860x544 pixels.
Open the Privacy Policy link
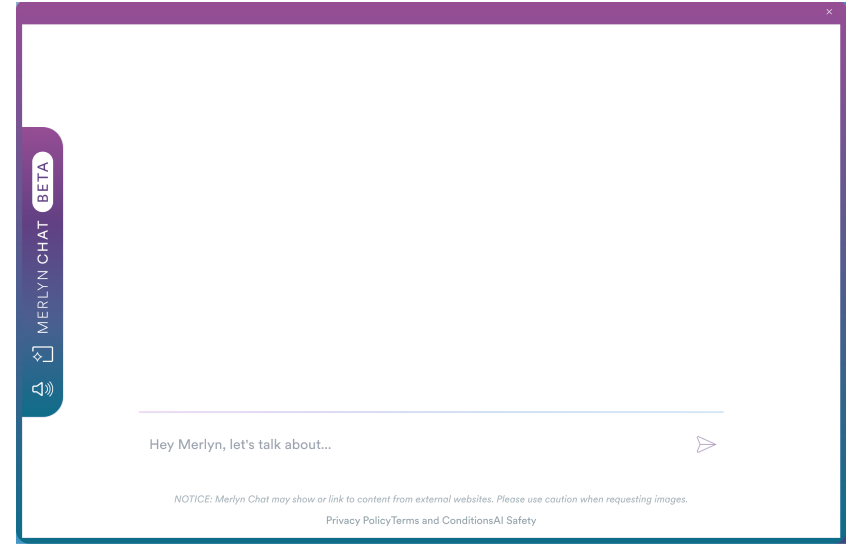pos(358,520)
